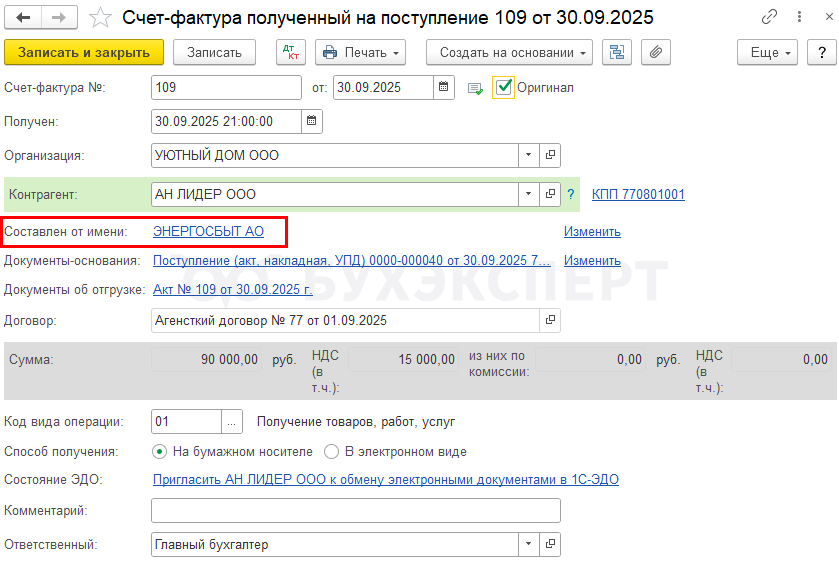Click the Получен date-time field
Screen dimensions: 839x564
point(226,121)
